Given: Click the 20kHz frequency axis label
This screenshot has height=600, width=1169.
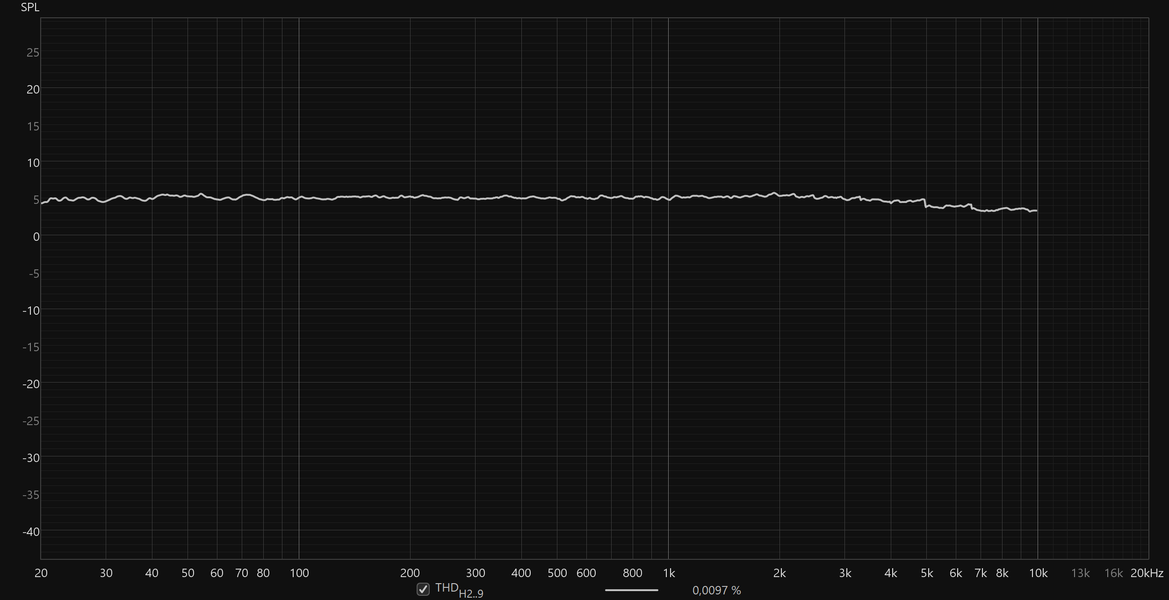Looking at the screenshot, I should click(x=1147, y=573).
